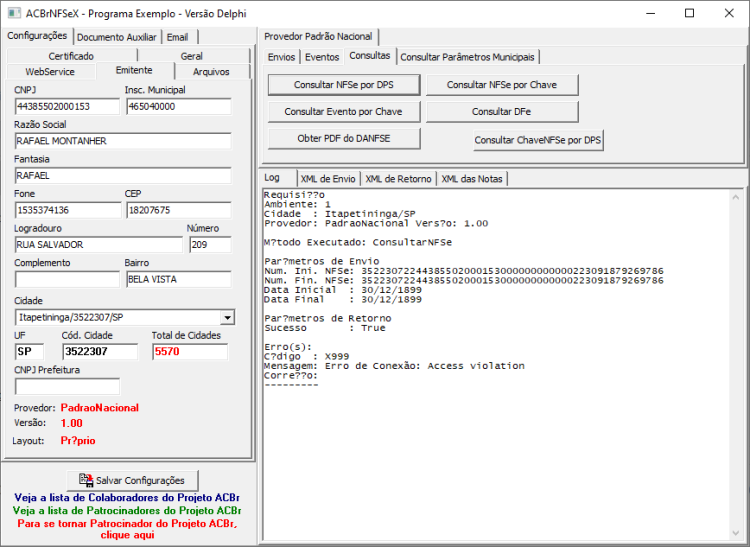The width and height of the screenshot is (750, 547).
Task: Open the WebService tab
Action: [50, 72]
